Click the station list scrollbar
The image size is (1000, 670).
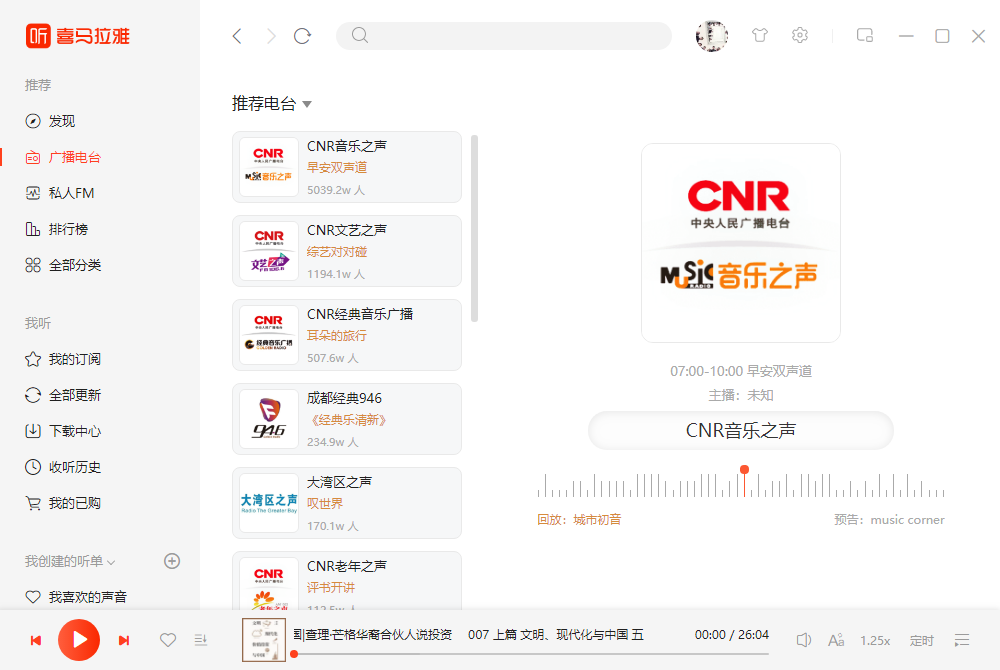coord(474,228)
